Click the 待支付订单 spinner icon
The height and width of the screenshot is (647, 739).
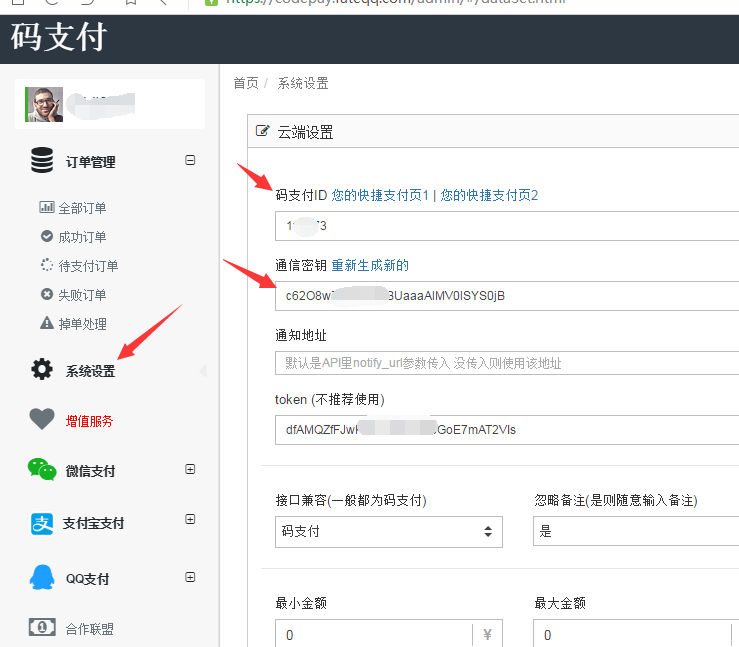coord(47,265)
